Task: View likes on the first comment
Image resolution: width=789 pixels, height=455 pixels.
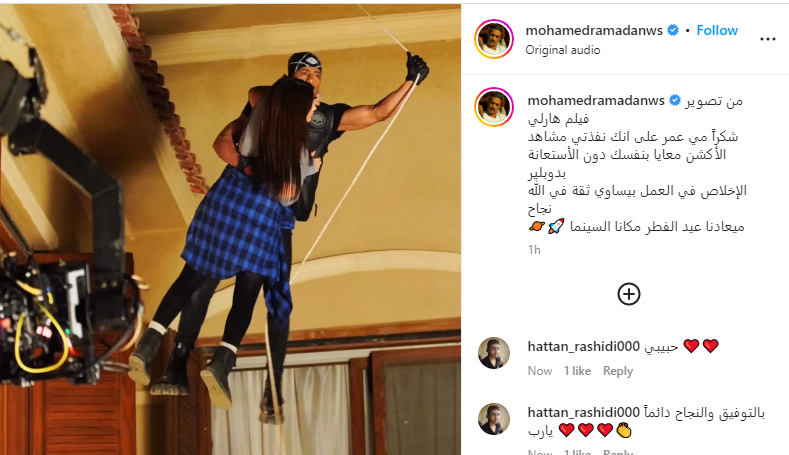Action: tap(577, 371)
